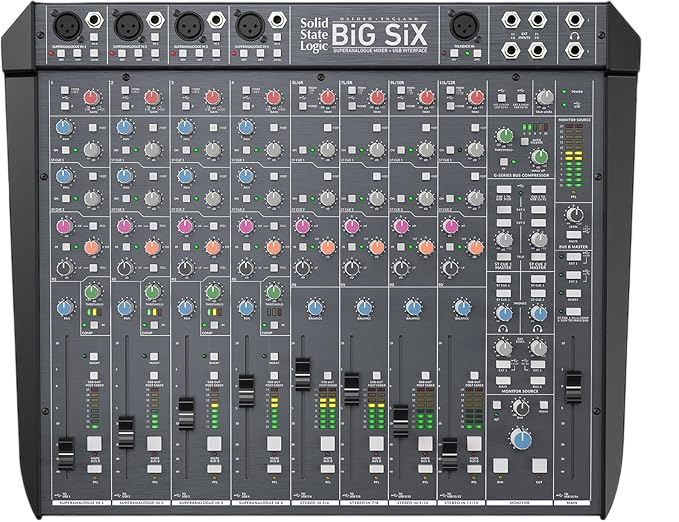Toggle the Alt monitor button
Screen dimensions: 679x522
pyautogui.click(x=497, y=405)
